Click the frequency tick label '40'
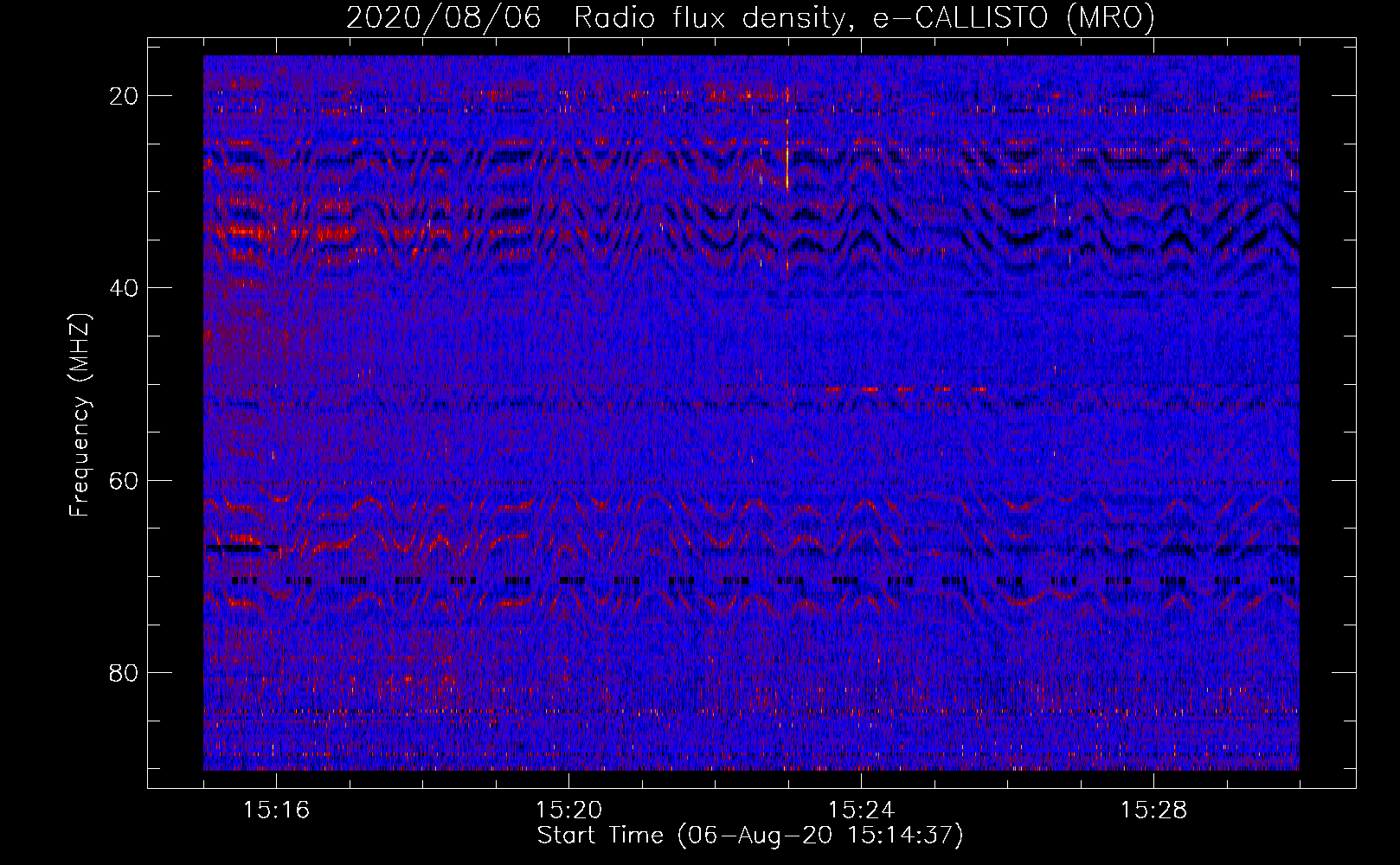1400x865 pixels. pyautogui.click(x=124, y=288)
